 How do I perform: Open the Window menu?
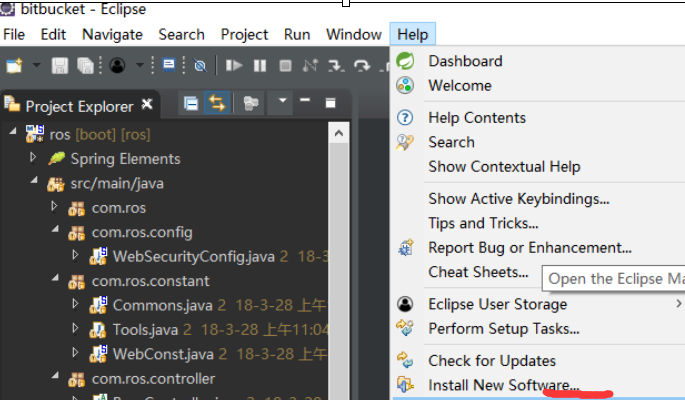pyautogui.click(x=354, y=34)
